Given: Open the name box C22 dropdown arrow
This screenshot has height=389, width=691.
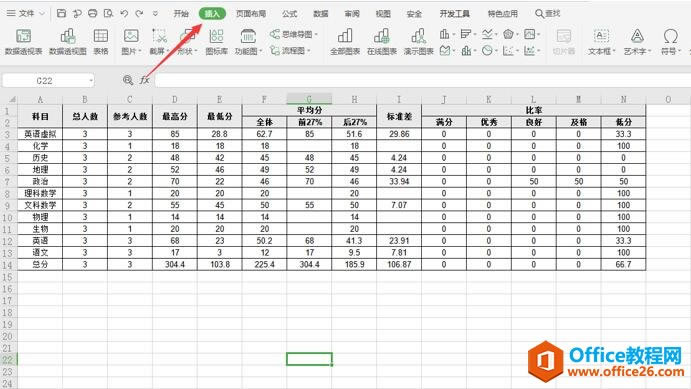Looking at the screenshot, I should [x=91, y=81].
